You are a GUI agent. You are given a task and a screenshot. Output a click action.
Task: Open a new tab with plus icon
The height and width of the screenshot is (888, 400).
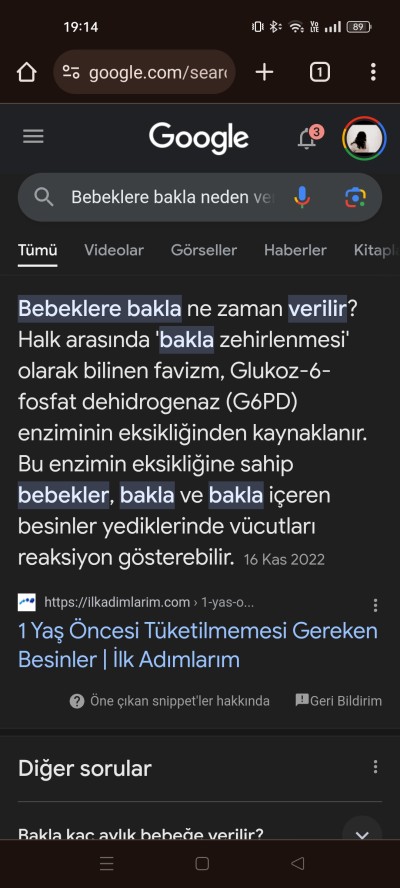tap(264, 72)
